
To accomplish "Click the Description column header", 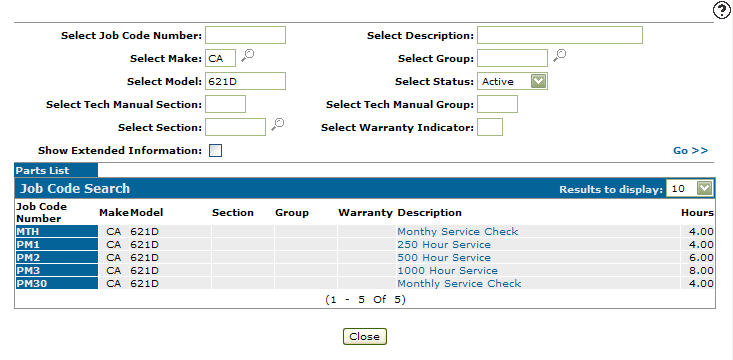I will point(430,213).
